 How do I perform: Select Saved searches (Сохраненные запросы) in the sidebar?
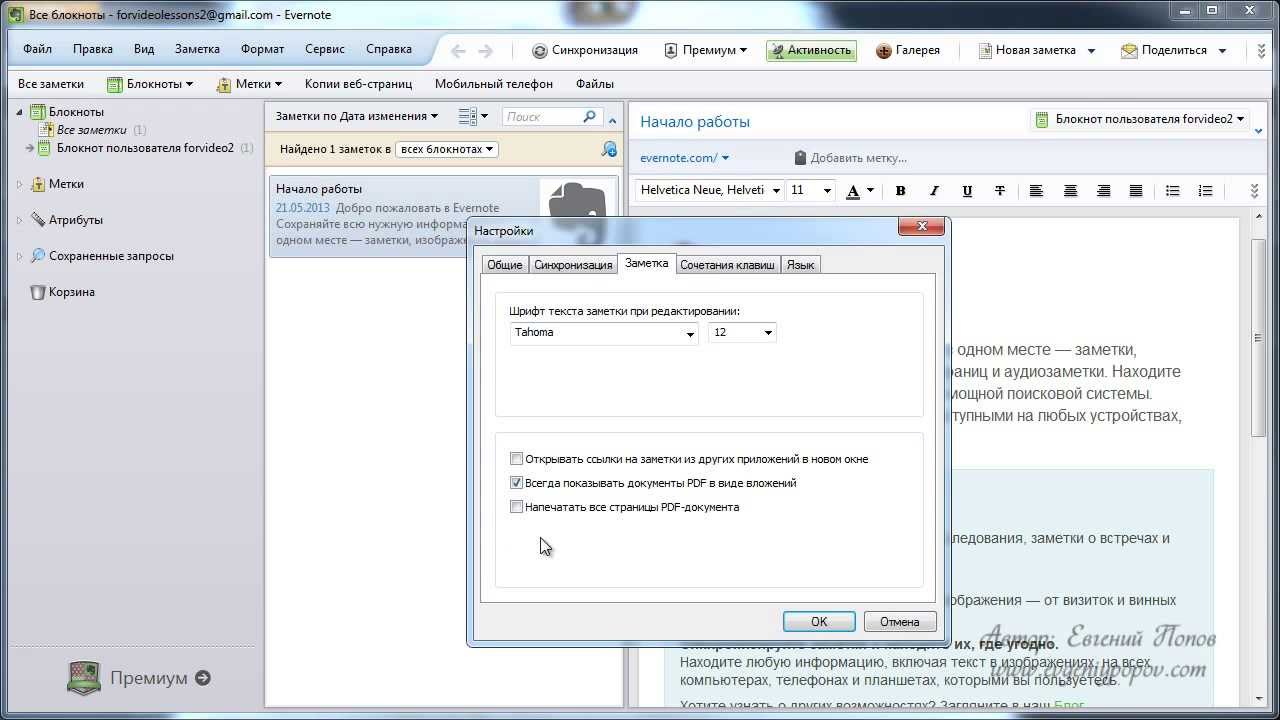111,256
